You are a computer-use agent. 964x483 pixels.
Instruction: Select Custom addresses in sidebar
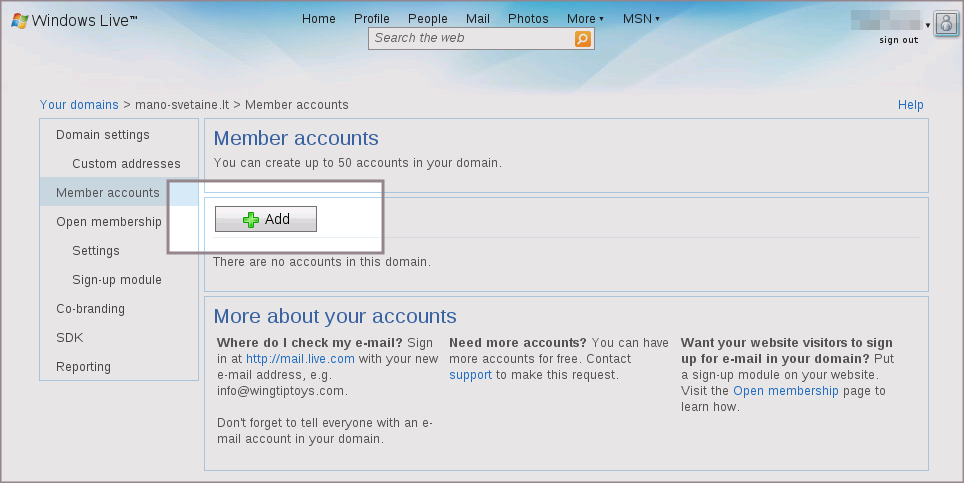tap(126, 164)
